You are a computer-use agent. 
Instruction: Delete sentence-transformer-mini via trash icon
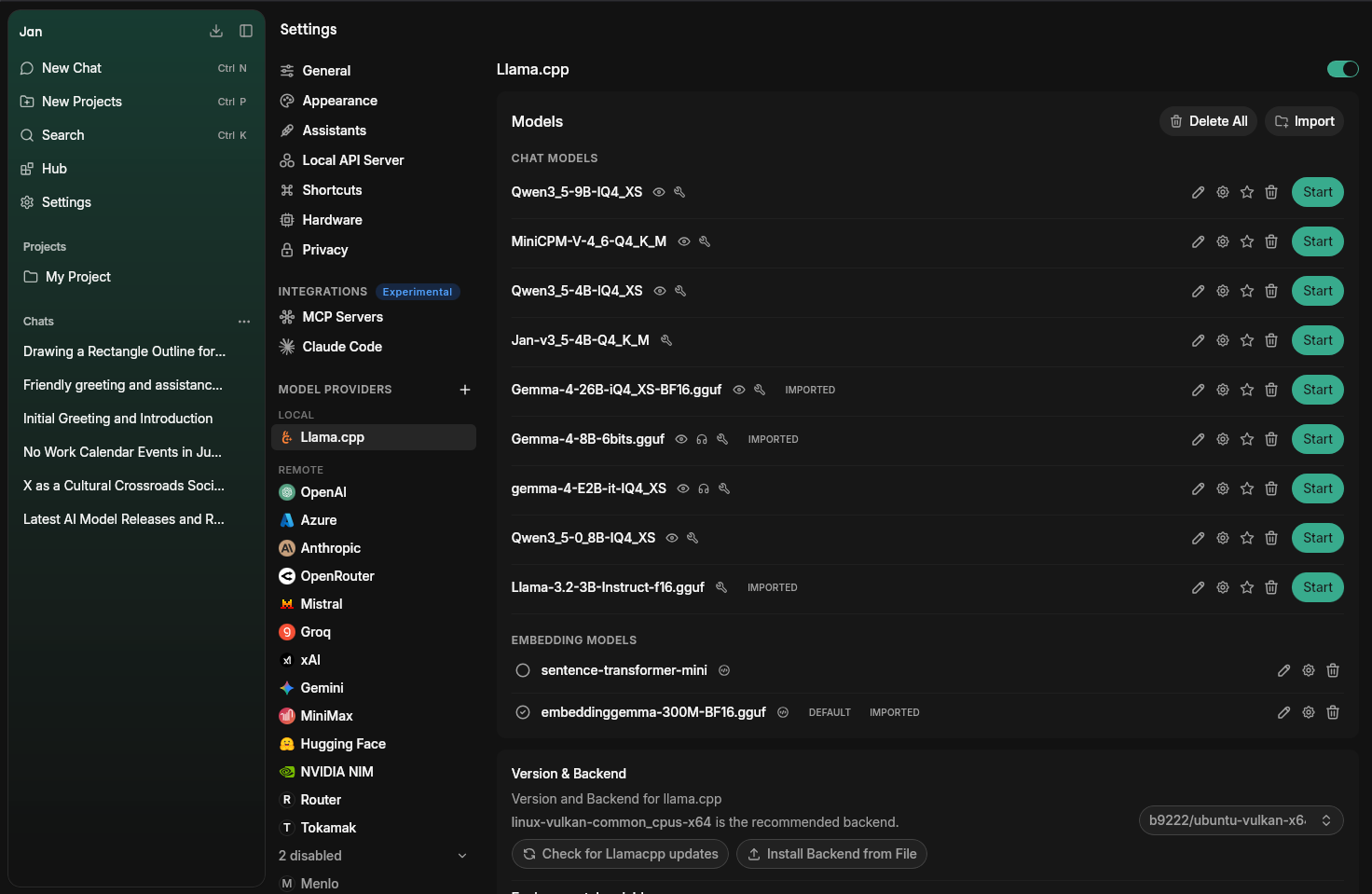[1333, 670]
